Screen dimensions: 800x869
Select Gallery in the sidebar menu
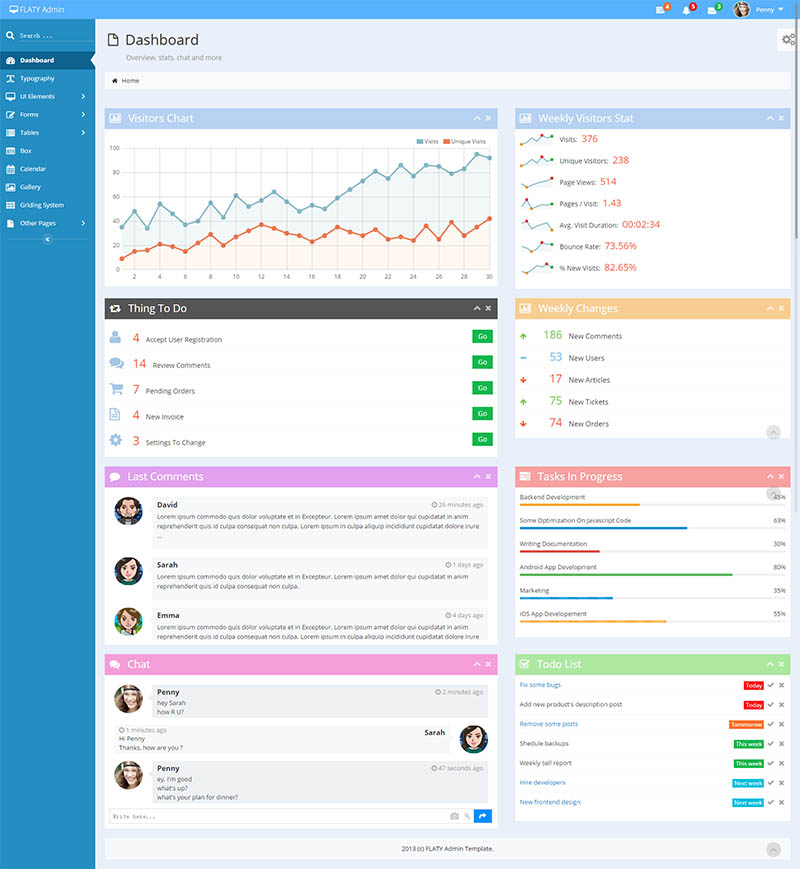tap(30, 187)
